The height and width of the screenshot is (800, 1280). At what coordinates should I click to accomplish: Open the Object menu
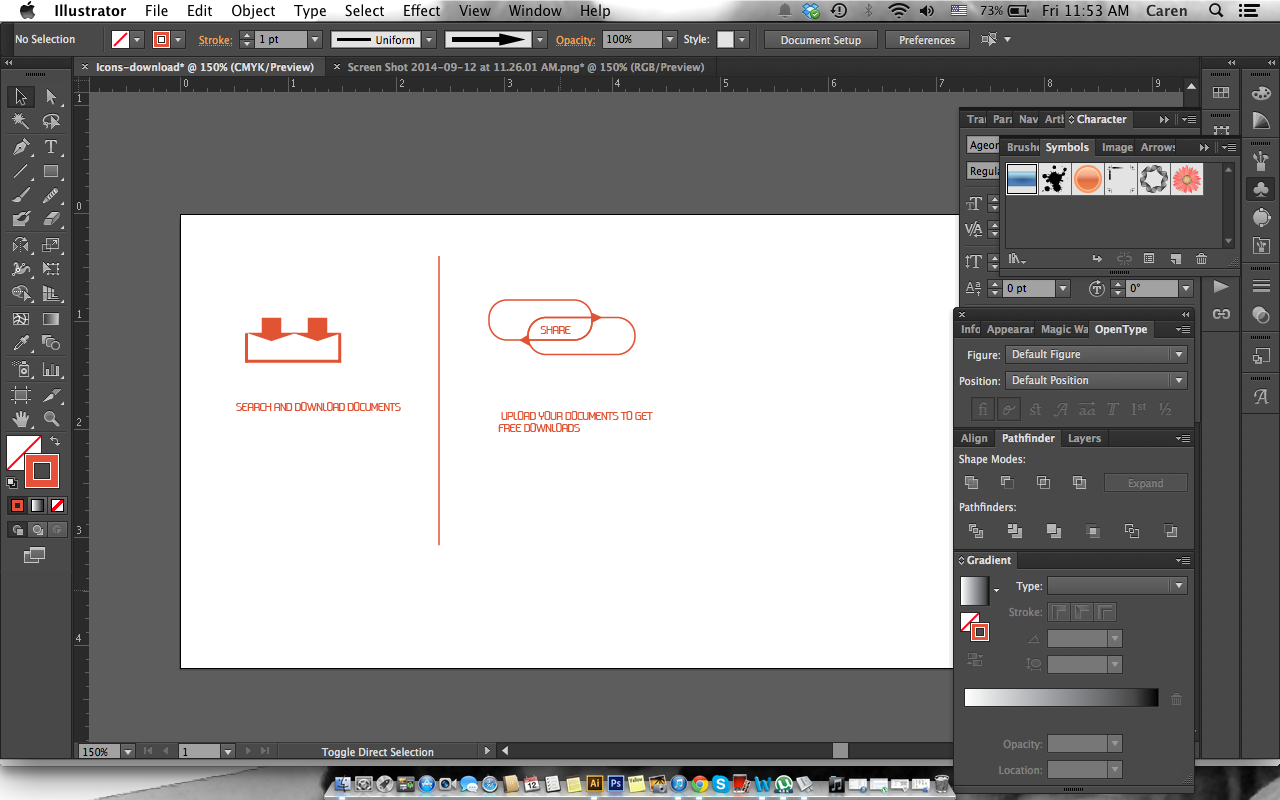click(x=253, y=11)
